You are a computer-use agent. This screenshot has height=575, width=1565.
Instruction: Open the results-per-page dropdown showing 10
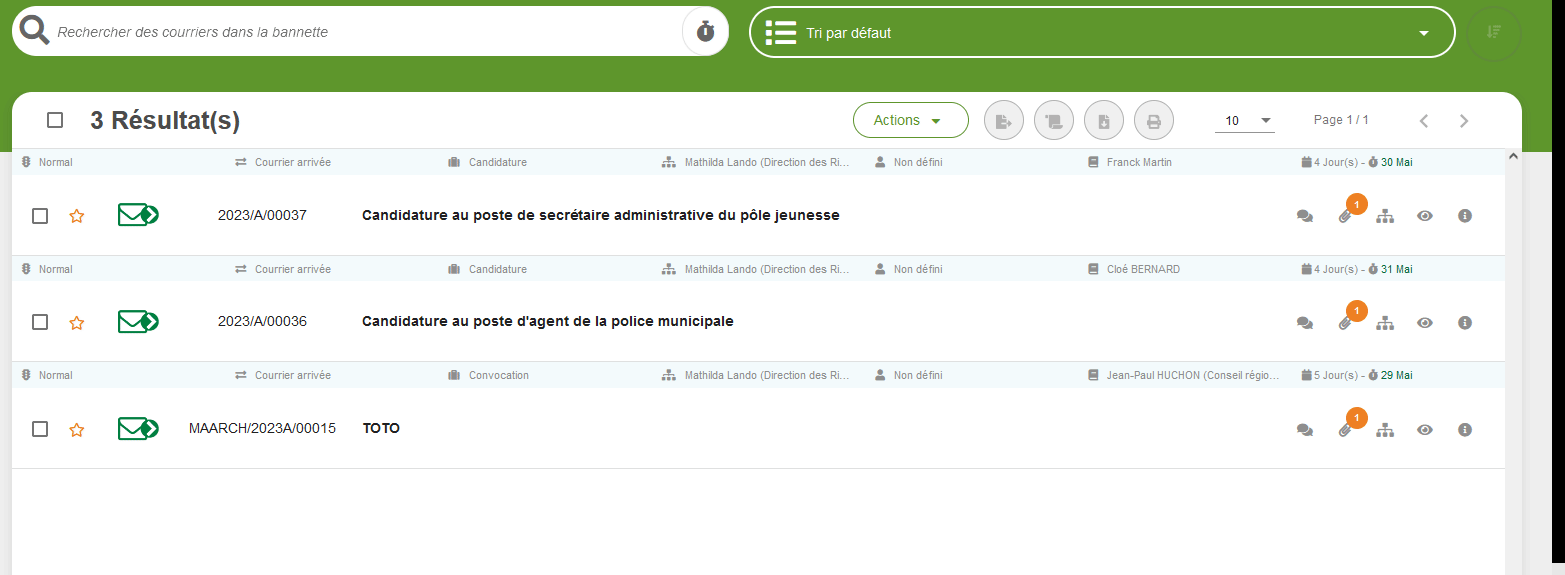1243,121
